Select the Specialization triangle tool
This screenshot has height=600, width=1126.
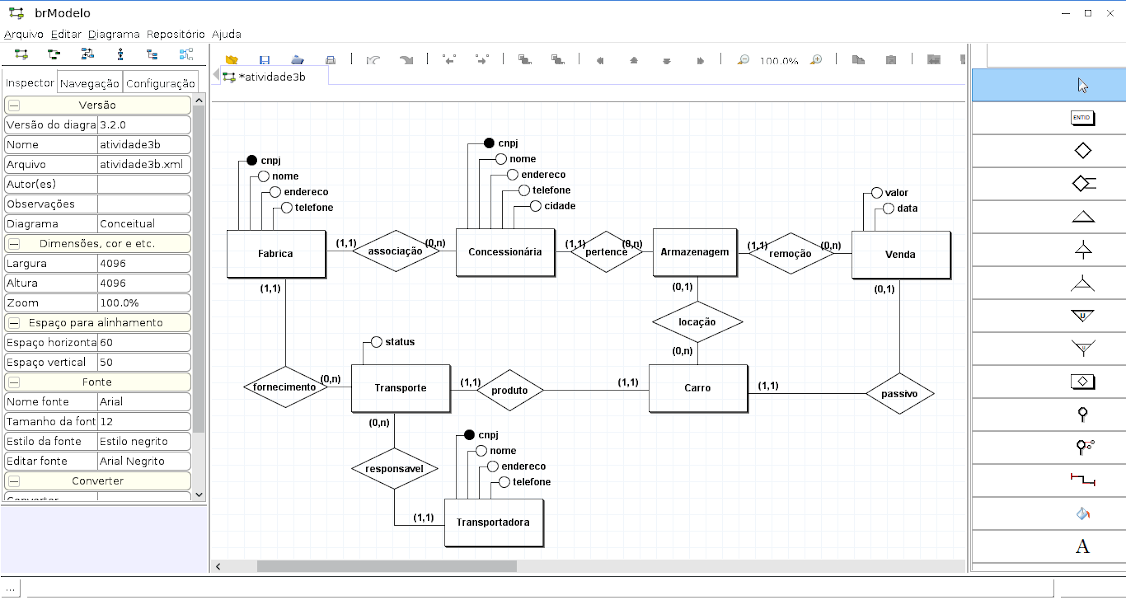tap(1082, 217)
